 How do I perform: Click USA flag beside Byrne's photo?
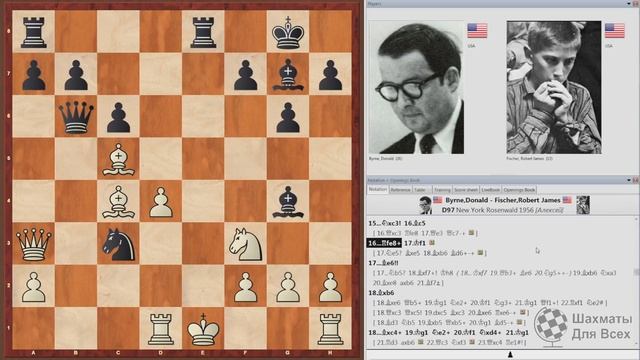click(477, 31)
